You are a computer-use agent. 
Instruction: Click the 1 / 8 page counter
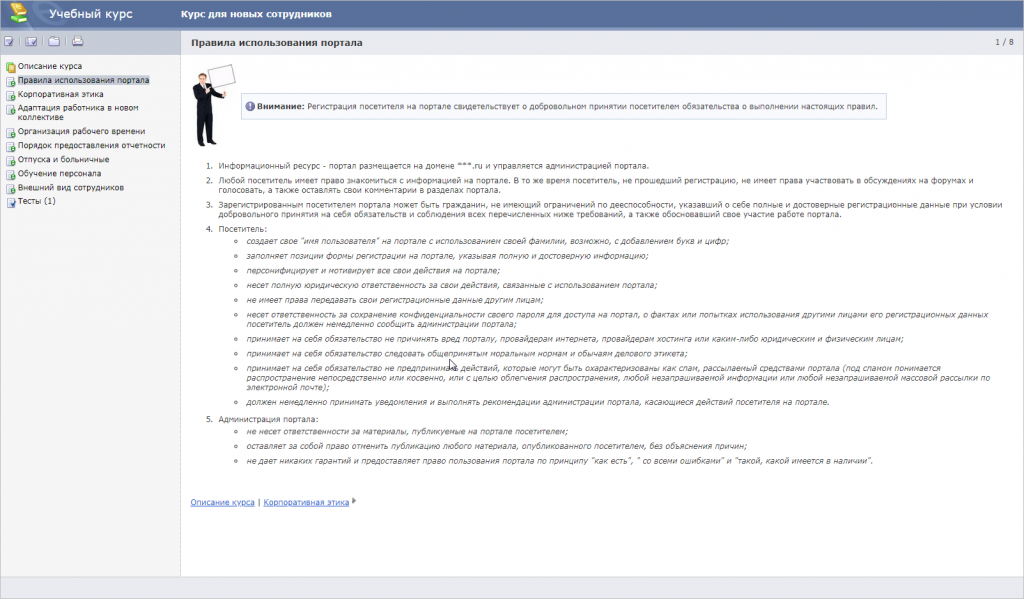click(x=1004, y=42)
